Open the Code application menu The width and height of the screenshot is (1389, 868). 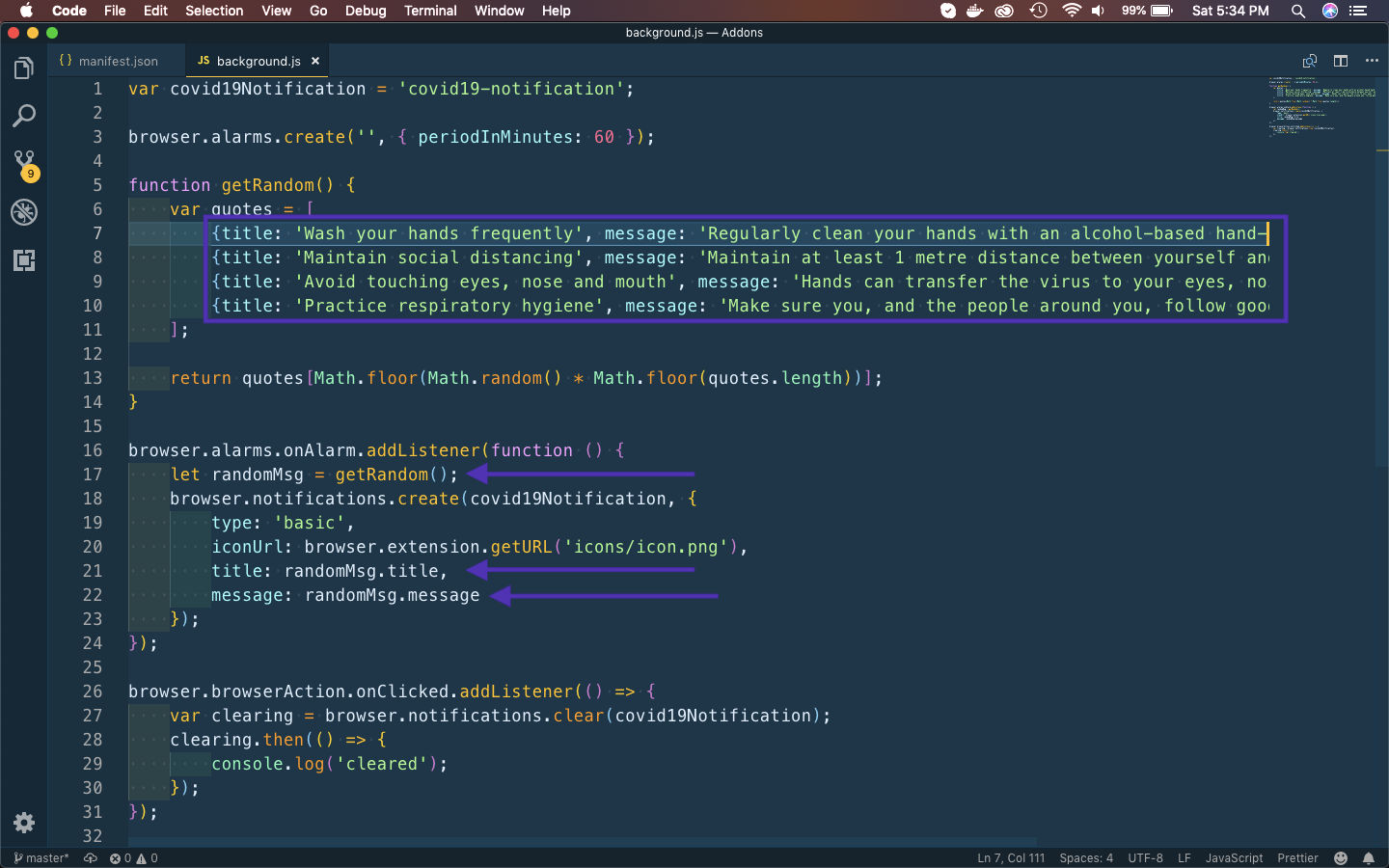[x=69, y=11]
